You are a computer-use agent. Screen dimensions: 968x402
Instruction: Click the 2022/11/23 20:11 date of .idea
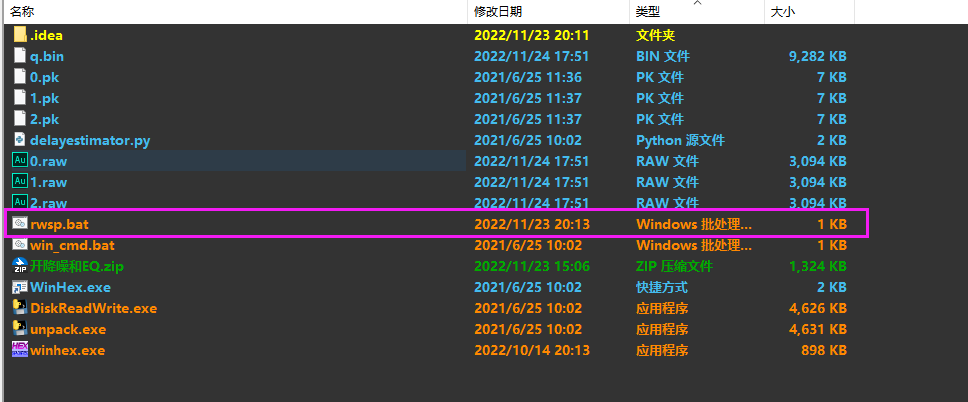point(532,35)
